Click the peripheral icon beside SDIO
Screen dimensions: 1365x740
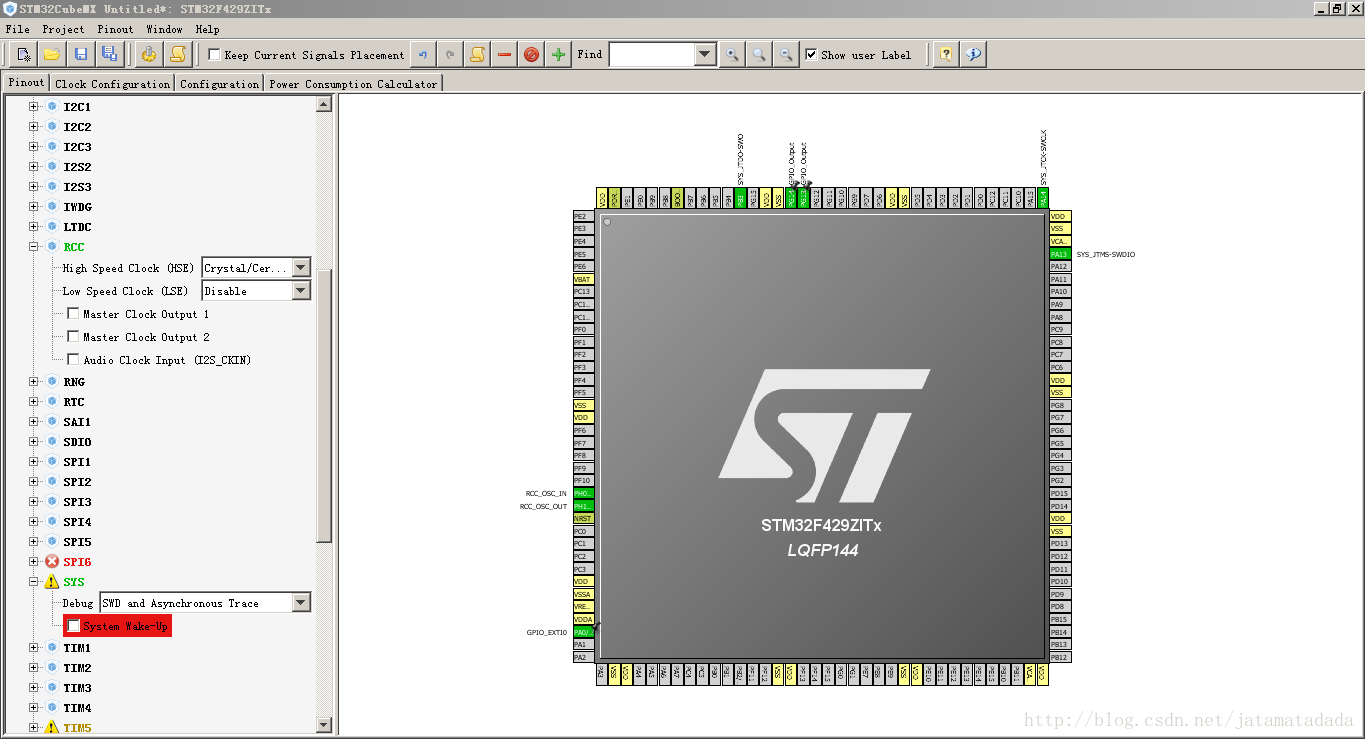click(52, 442)
